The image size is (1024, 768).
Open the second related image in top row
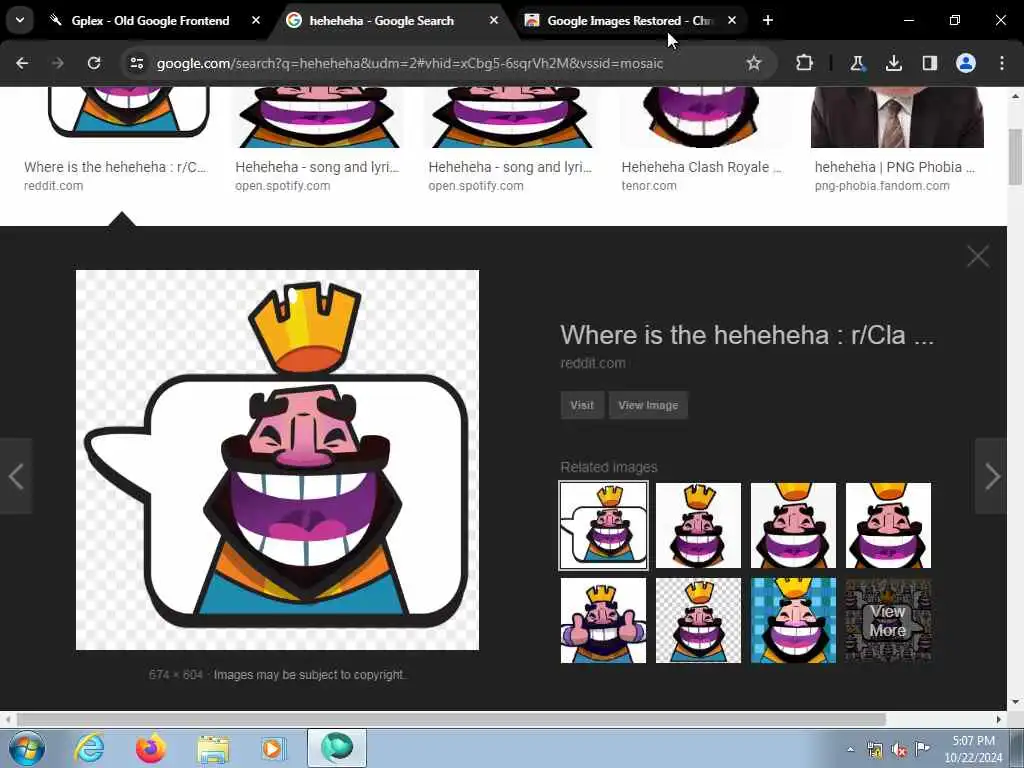click(x=698, y=526)
